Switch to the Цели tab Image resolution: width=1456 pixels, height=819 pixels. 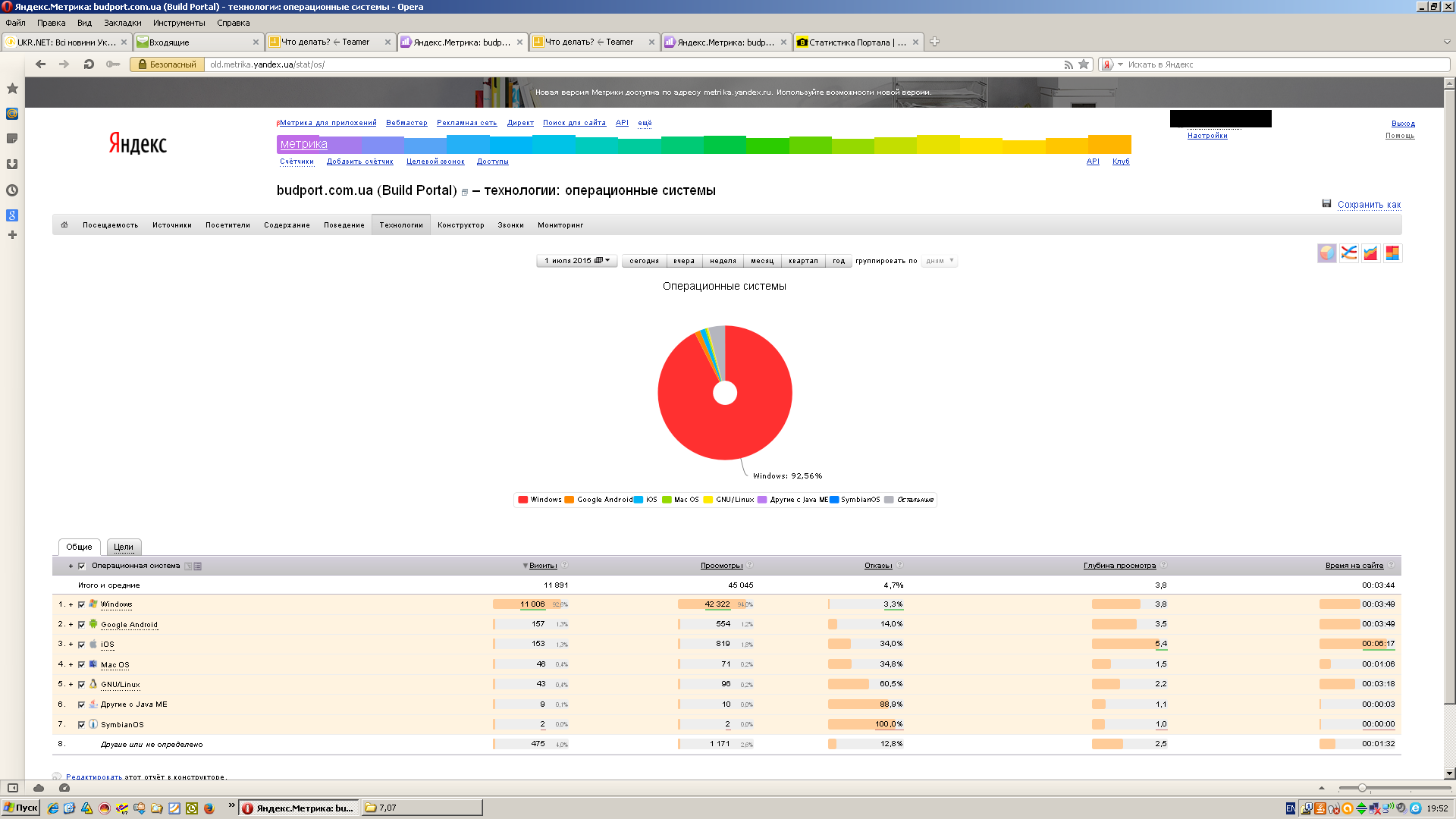(124, 547)
